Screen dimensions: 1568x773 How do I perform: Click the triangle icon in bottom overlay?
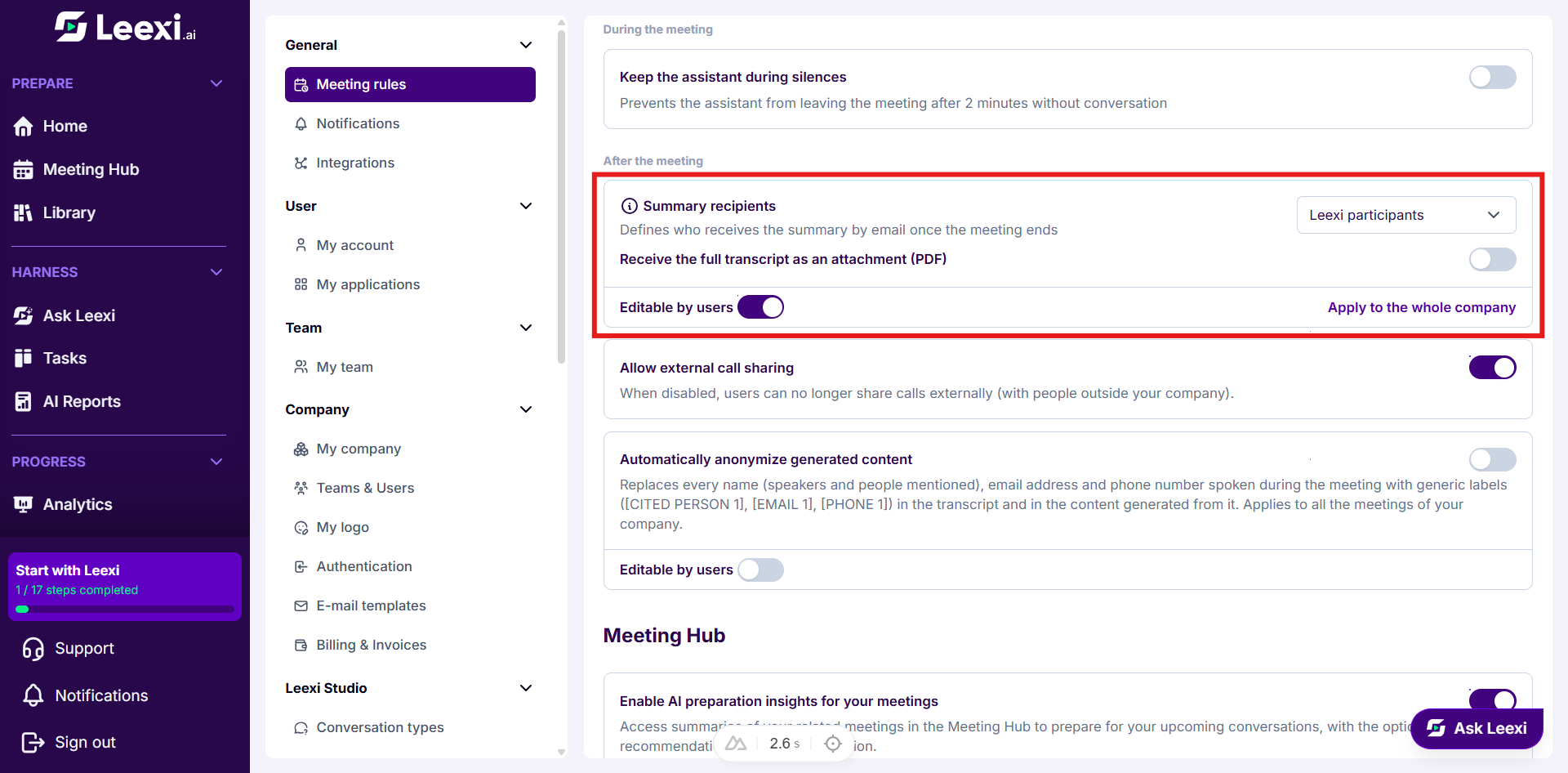(x=736, y=744)
